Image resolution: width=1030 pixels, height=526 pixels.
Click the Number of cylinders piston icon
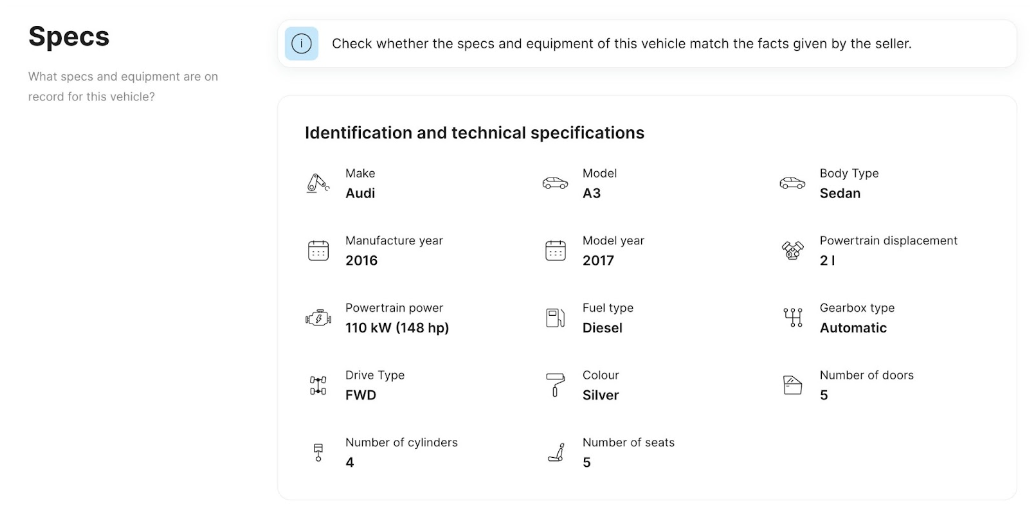[319, 453]
